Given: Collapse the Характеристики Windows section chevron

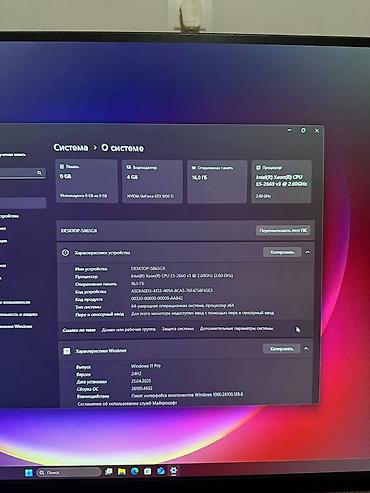Looking at the screenshot, I should click(306, 349).
